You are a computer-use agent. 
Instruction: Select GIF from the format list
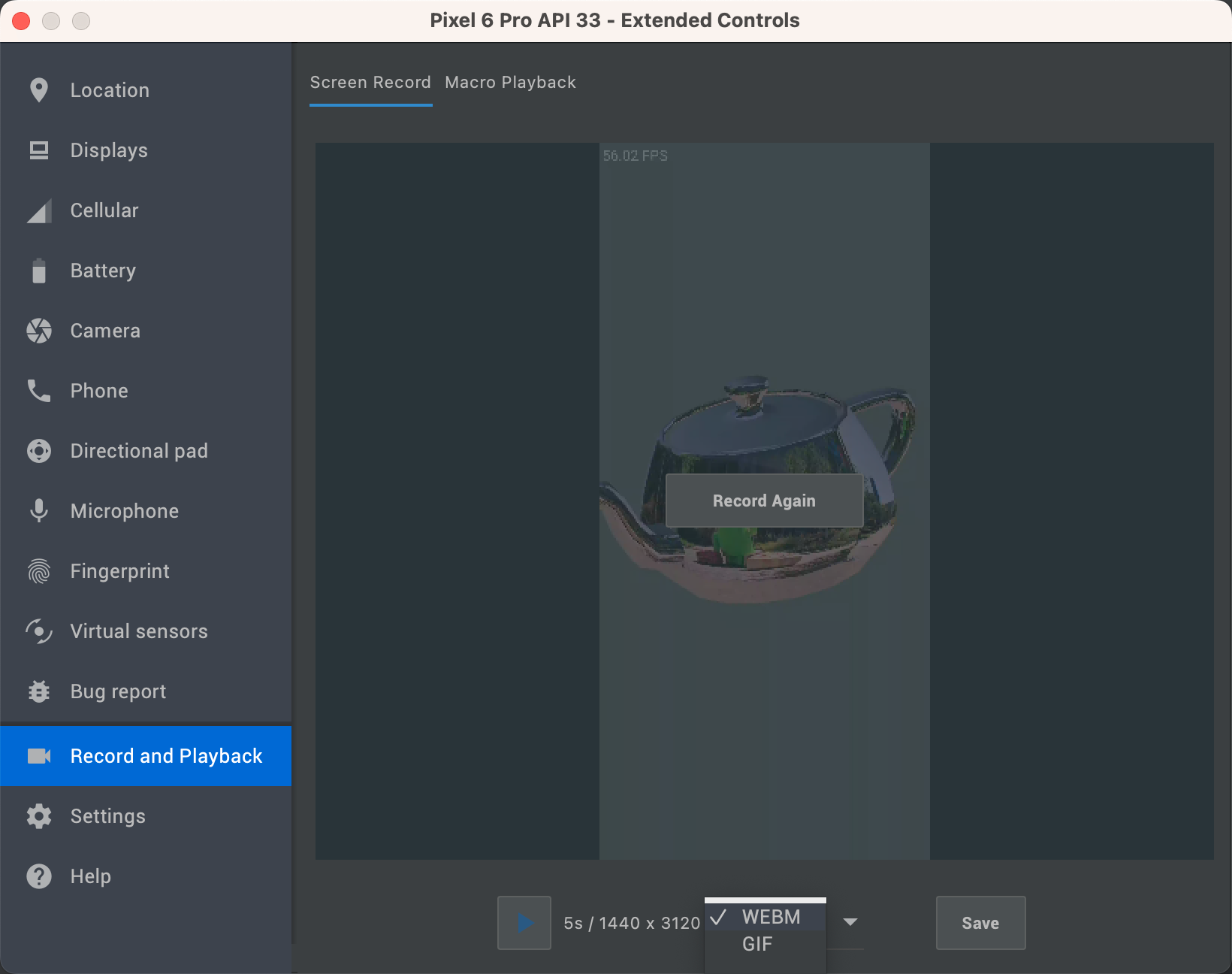pos(757,945)
